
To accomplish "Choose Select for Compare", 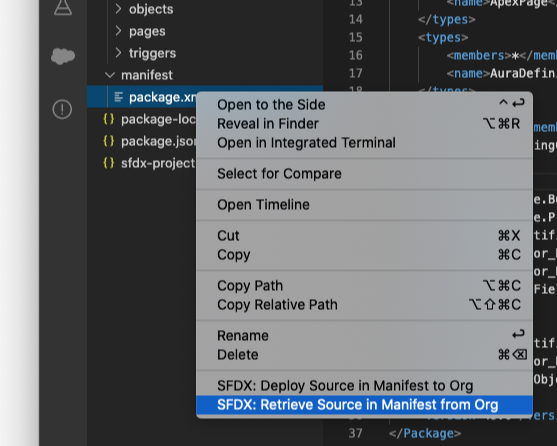I will tap(364, 174).
